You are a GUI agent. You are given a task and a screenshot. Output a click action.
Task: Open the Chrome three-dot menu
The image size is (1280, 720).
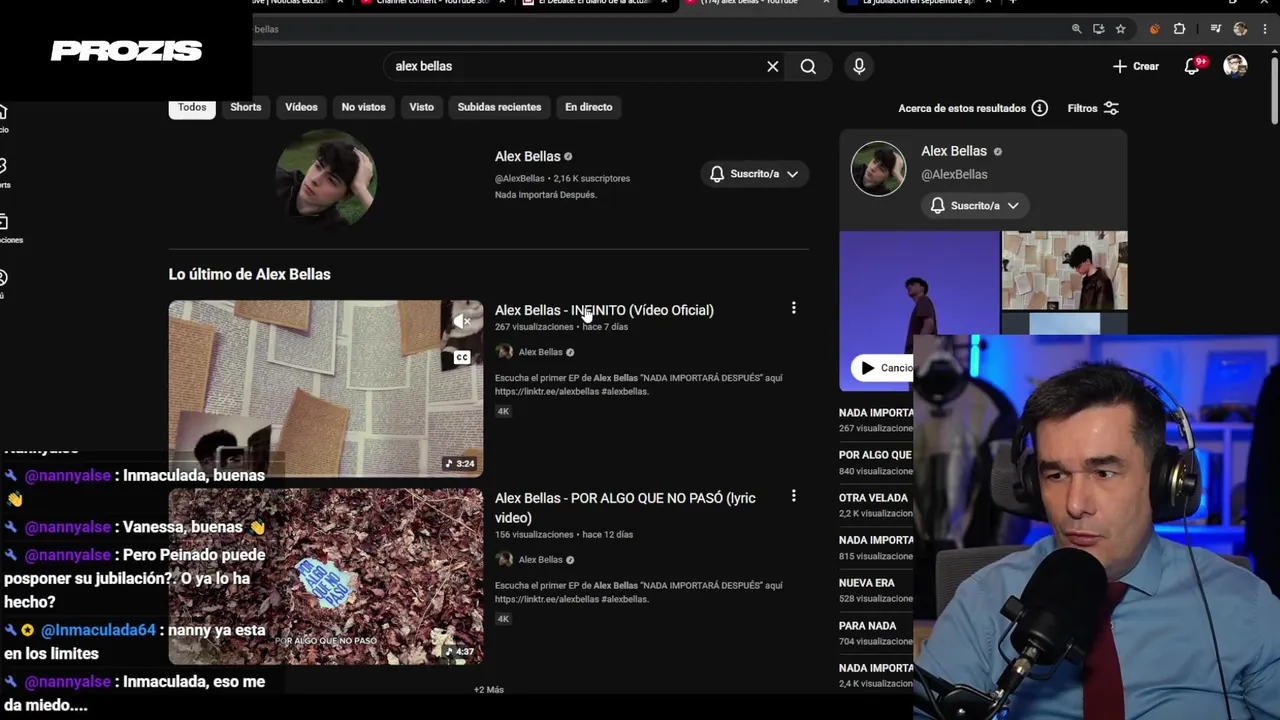(1264, 29)
